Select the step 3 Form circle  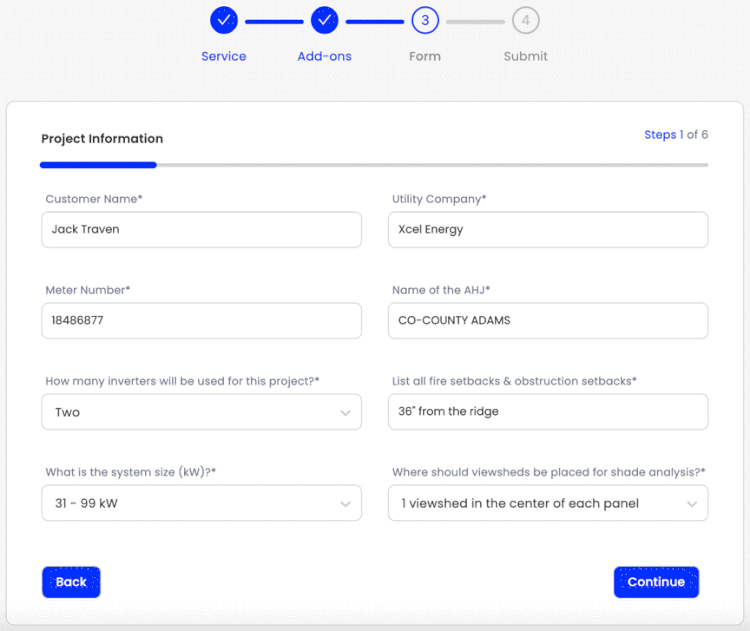[425, 21]
